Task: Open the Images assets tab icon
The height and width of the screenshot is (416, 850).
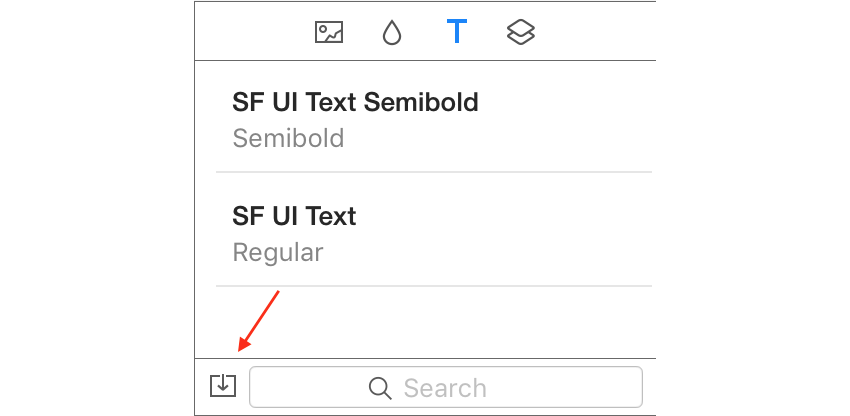Action: pyautogui.click(x=329, y=32)
